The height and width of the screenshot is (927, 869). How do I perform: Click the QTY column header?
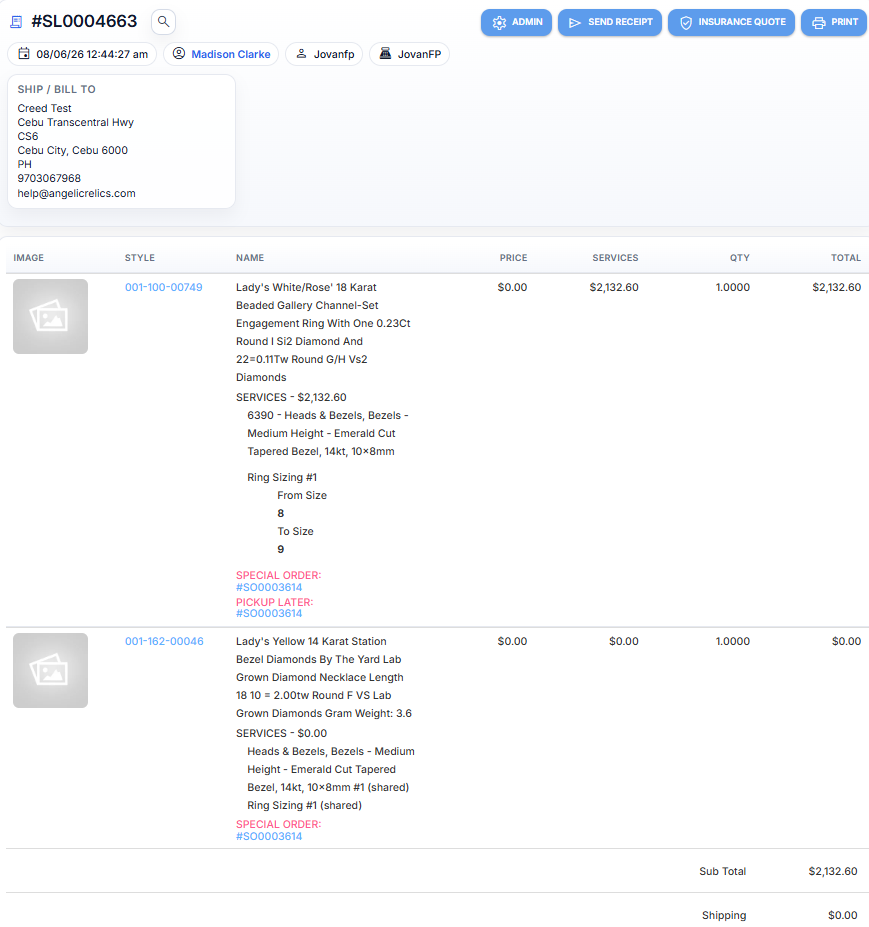point(739,258)
